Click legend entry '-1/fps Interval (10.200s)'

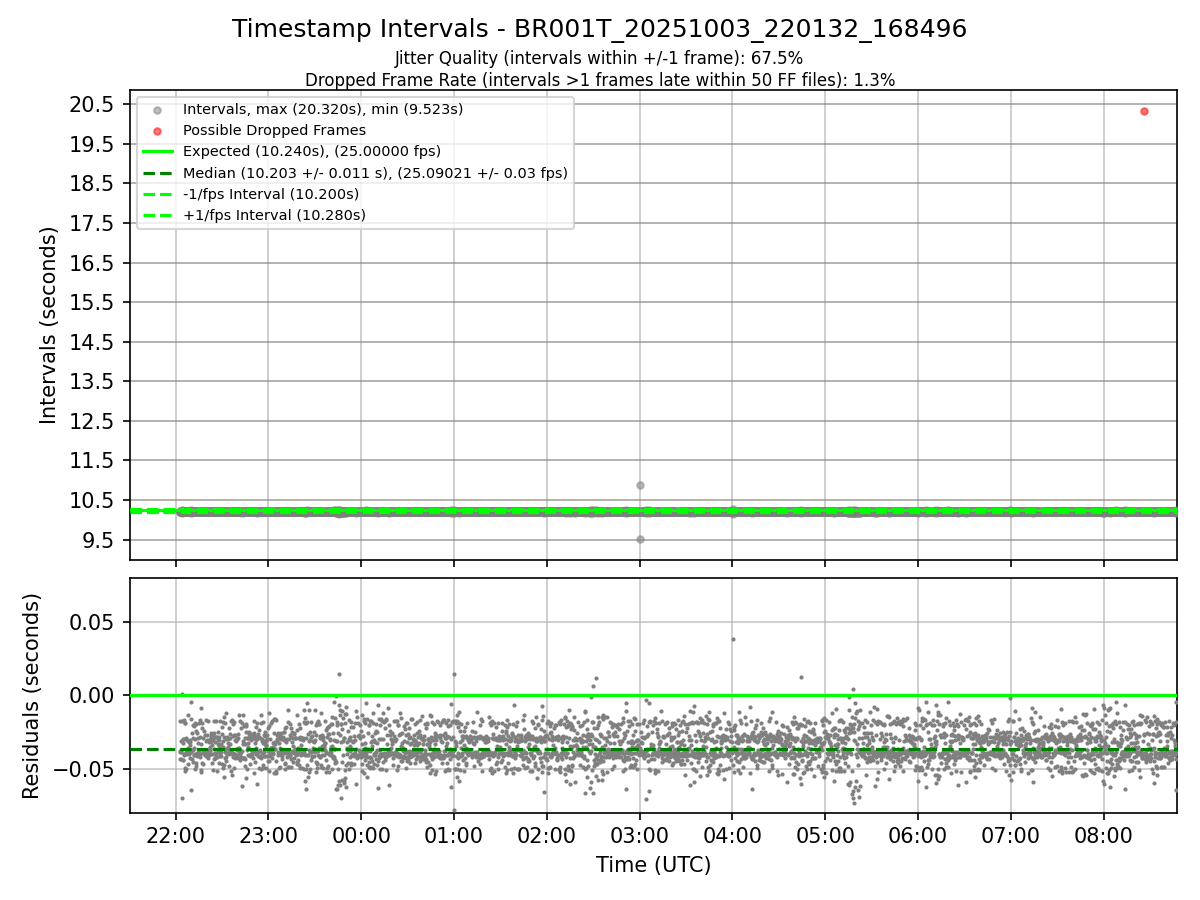(x=271, y=194)
